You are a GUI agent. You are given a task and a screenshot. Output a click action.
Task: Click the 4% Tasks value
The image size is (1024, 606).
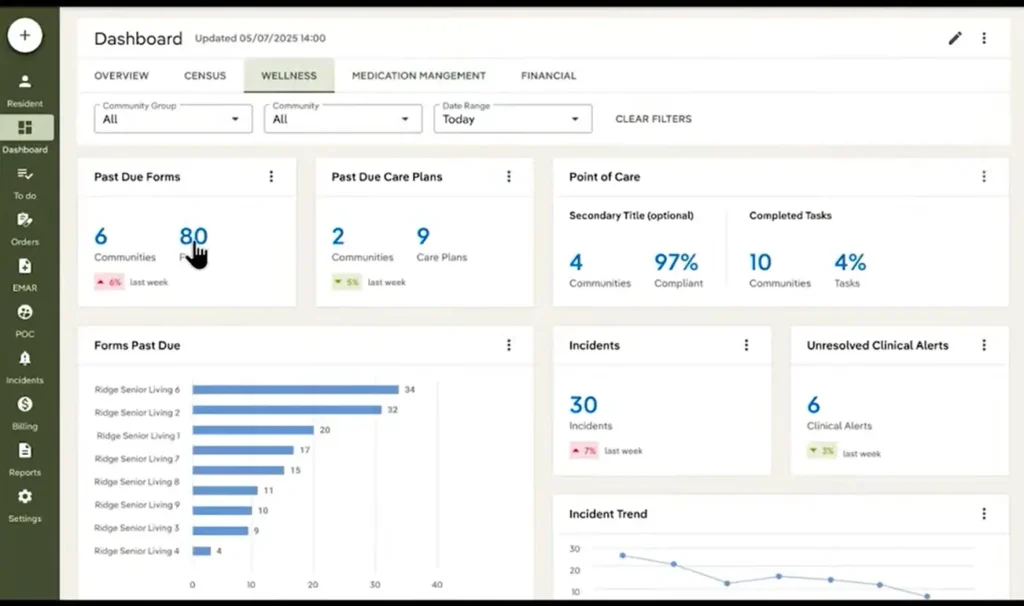pyautogui.click(x=850, y=270)
